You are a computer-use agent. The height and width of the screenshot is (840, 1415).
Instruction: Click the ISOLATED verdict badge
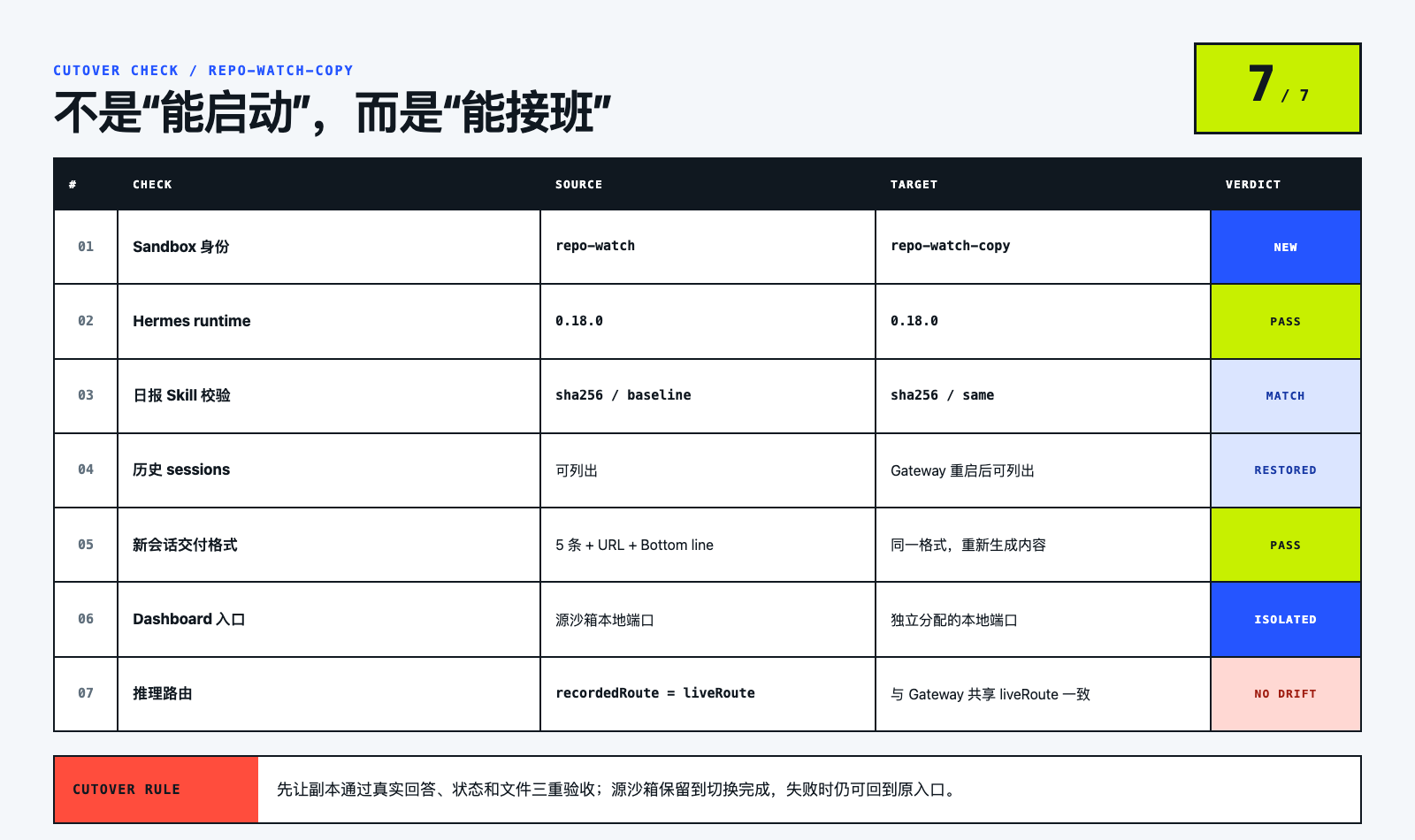(x=1286, y=620)
